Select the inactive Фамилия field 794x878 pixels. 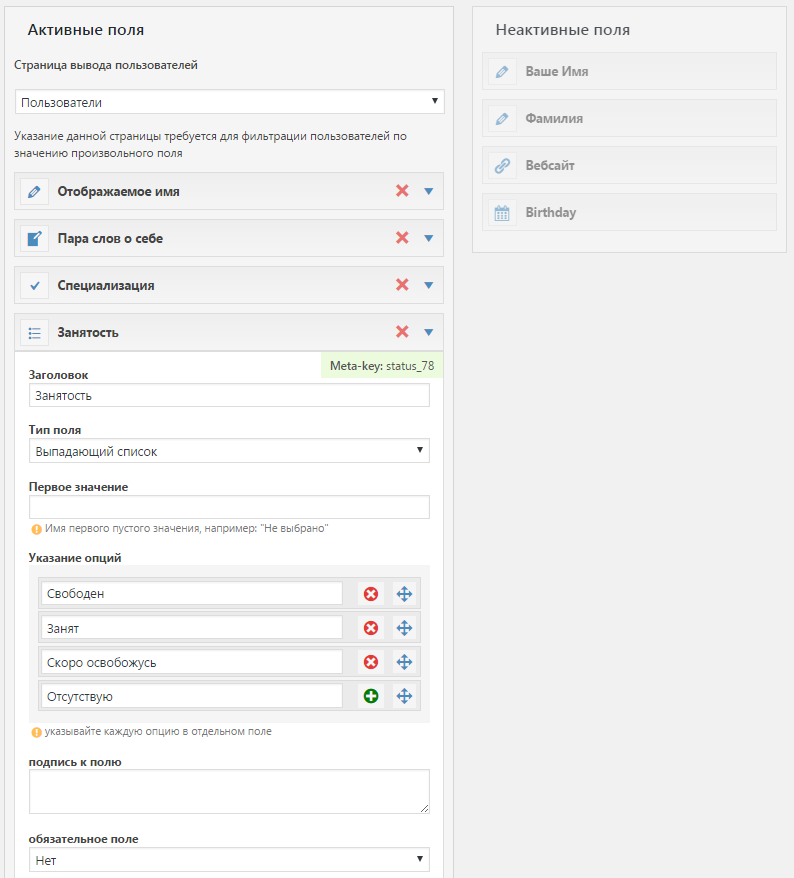pos(629,118)
